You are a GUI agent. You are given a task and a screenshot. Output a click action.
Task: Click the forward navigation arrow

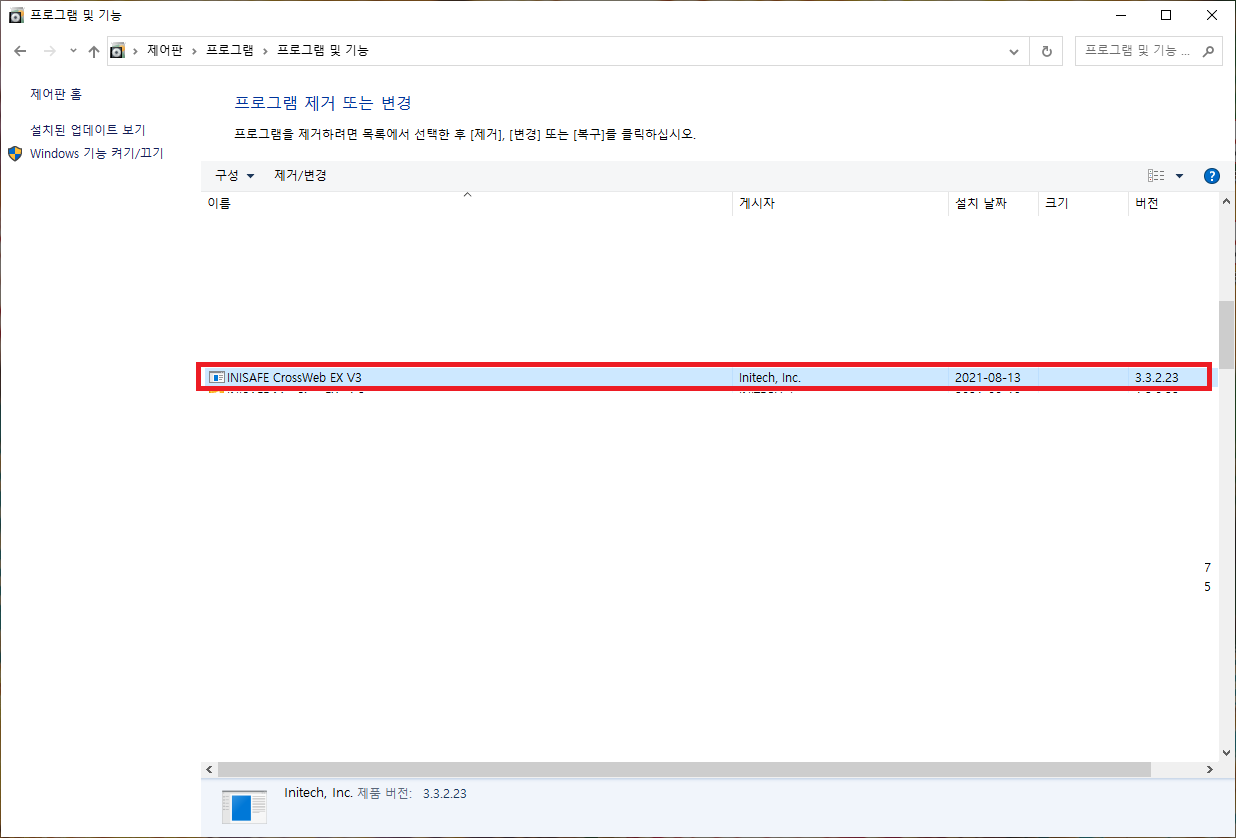pyautogui.click(x=48, y=50)
